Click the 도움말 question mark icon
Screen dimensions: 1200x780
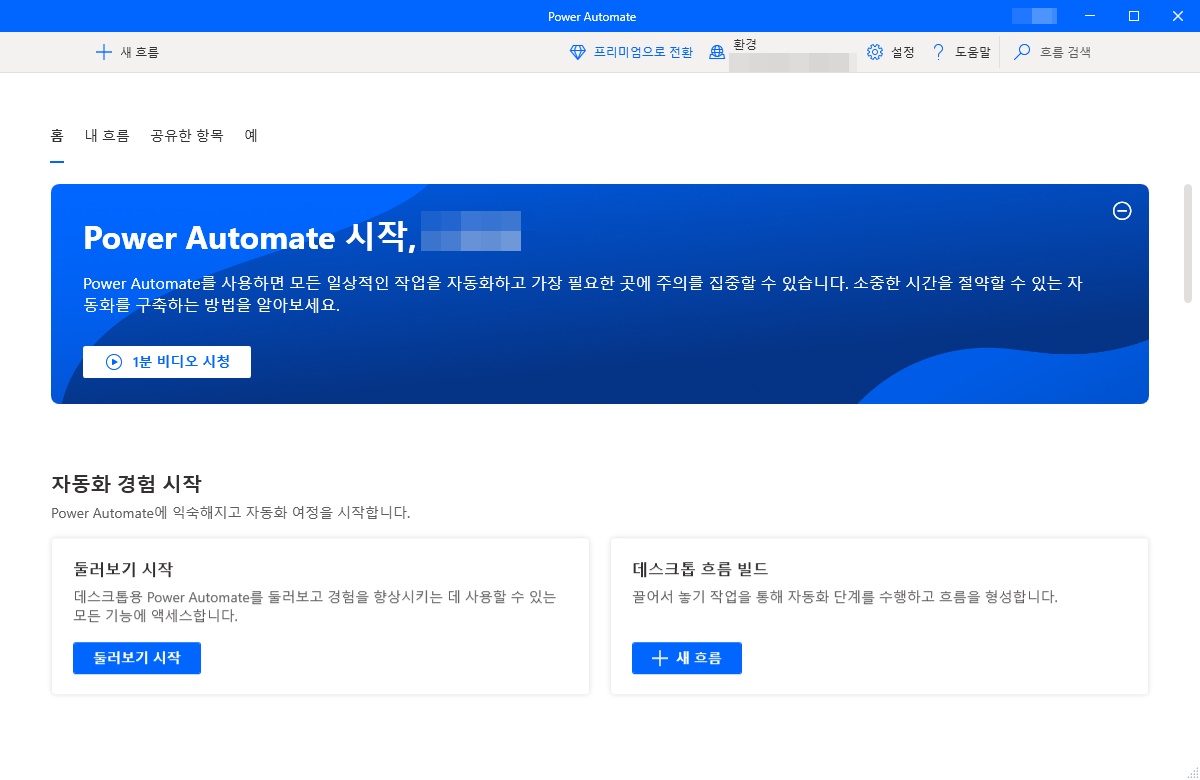pyautogui.click(x=938, y=51)
